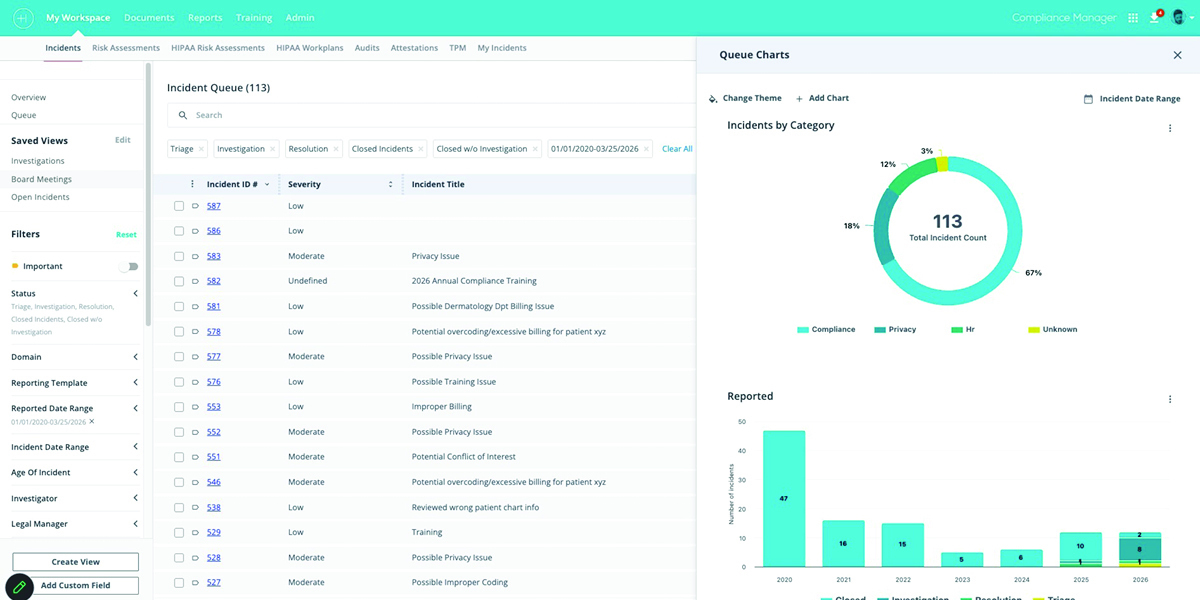Open Incidents by Category chart options menu
Screen dimensions: 1200x600
pos(1170,128)
